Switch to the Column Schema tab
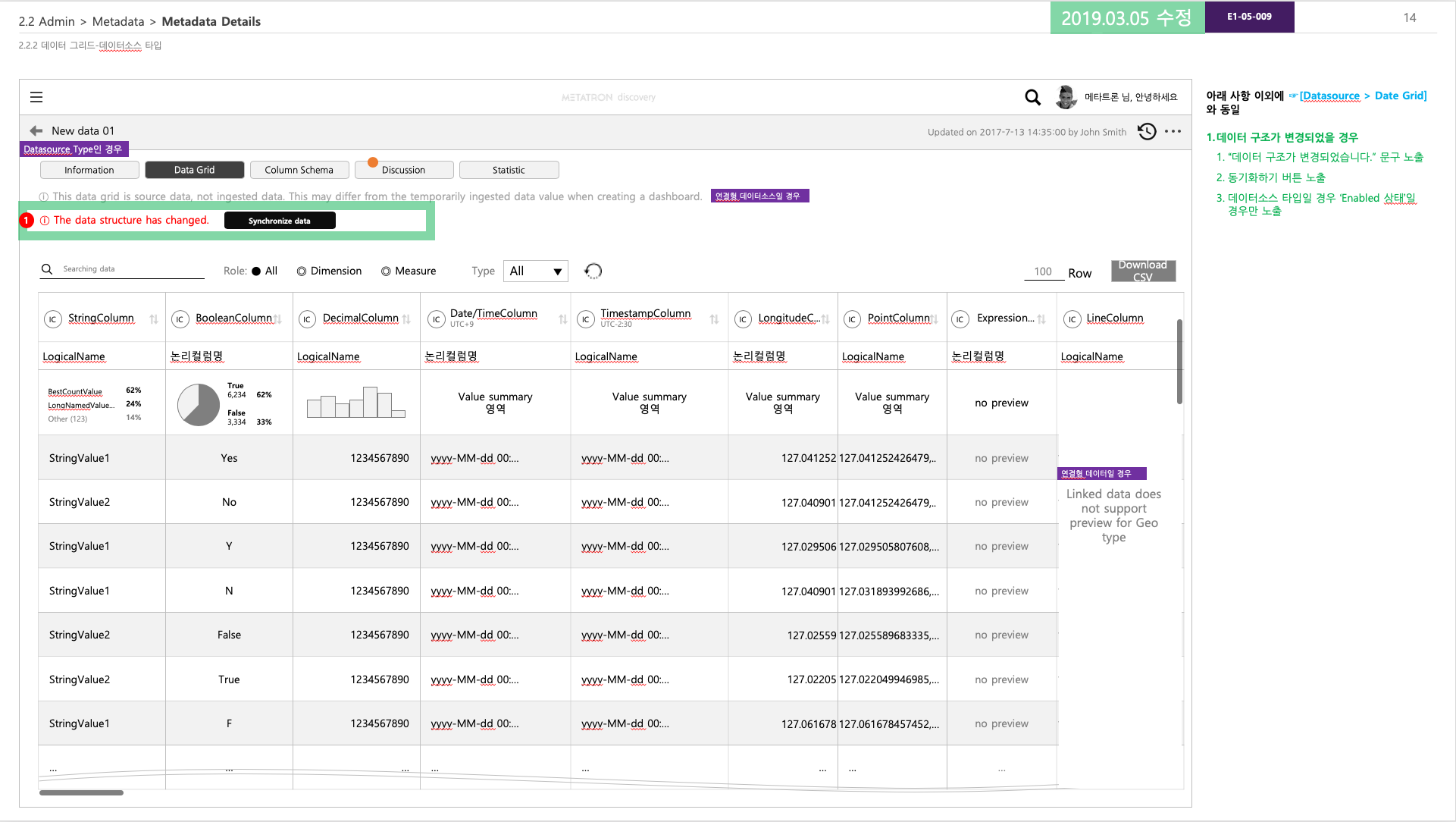The width and height of the screenshot is (1456, 822). pos(299,169)
